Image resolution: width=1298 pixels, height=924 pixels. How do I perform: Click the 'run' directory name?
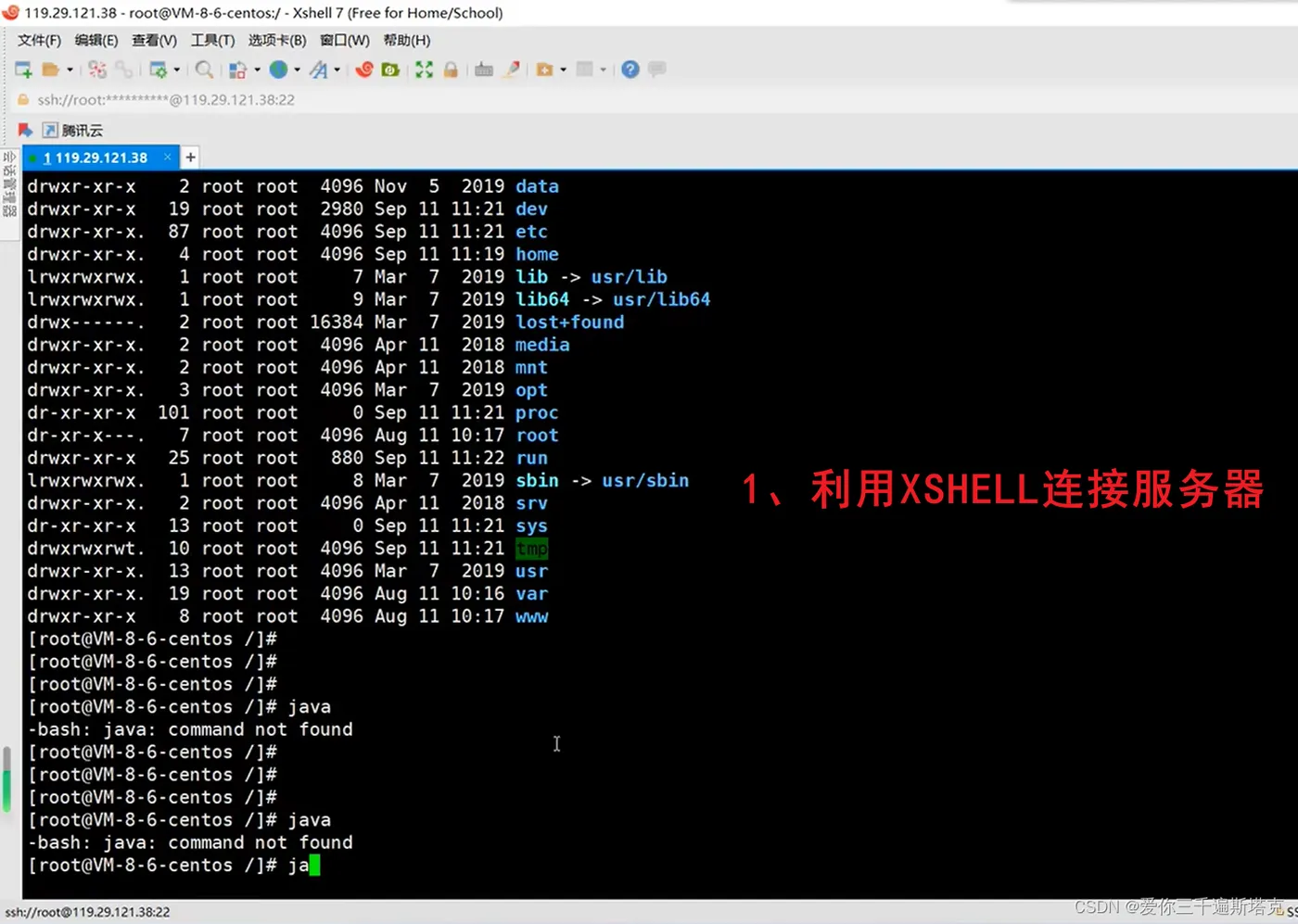532,458
